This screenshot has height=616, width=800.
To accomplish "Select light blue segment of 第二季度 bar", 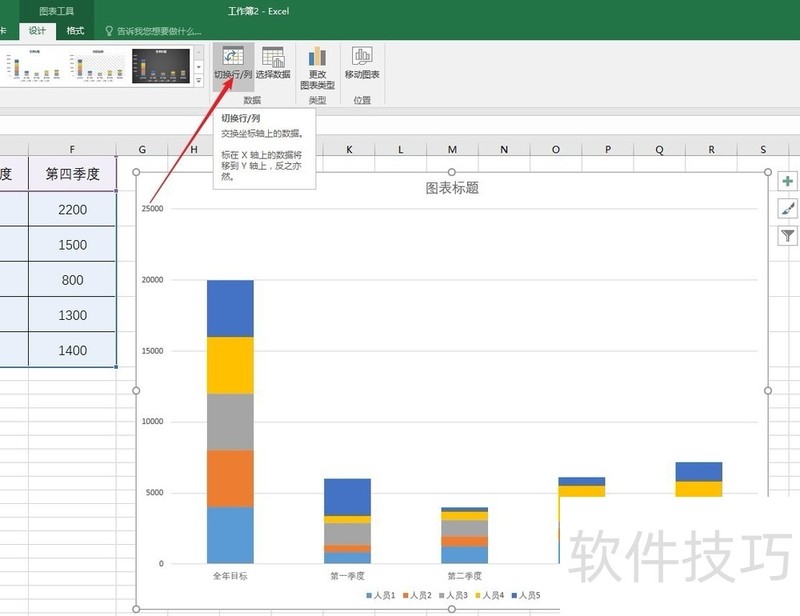I will click(x=464, y=555).
